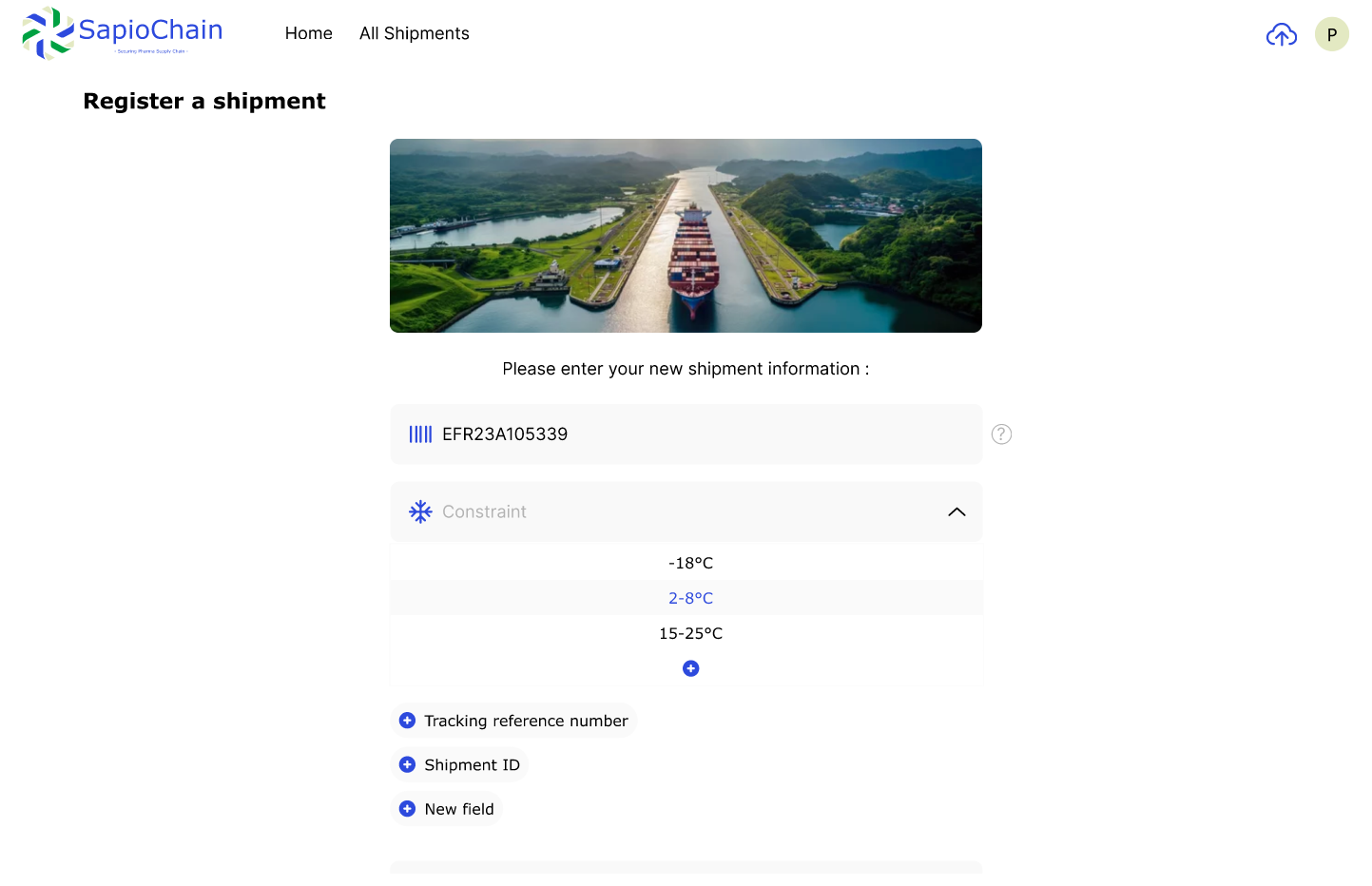This screenshot has width=1372, height=886.
Task: Open the cloud upload icon
Action: click(1281, 35)
